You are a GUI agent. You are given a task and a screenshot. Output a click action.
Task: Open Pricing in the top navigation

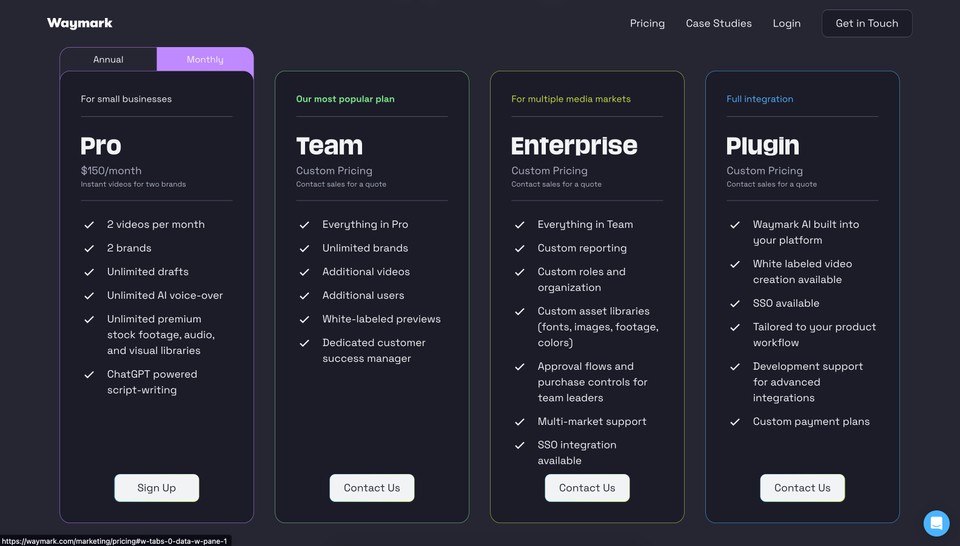tap(647, 23)
